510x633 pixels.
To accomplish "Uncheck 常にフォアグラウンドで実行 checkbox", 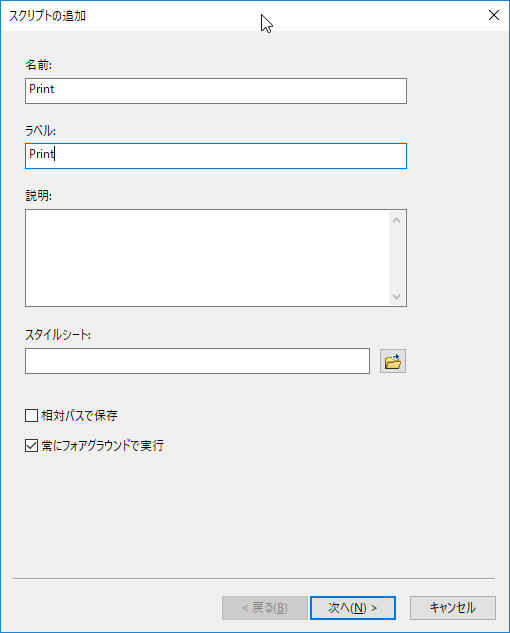I will point(31,446).
